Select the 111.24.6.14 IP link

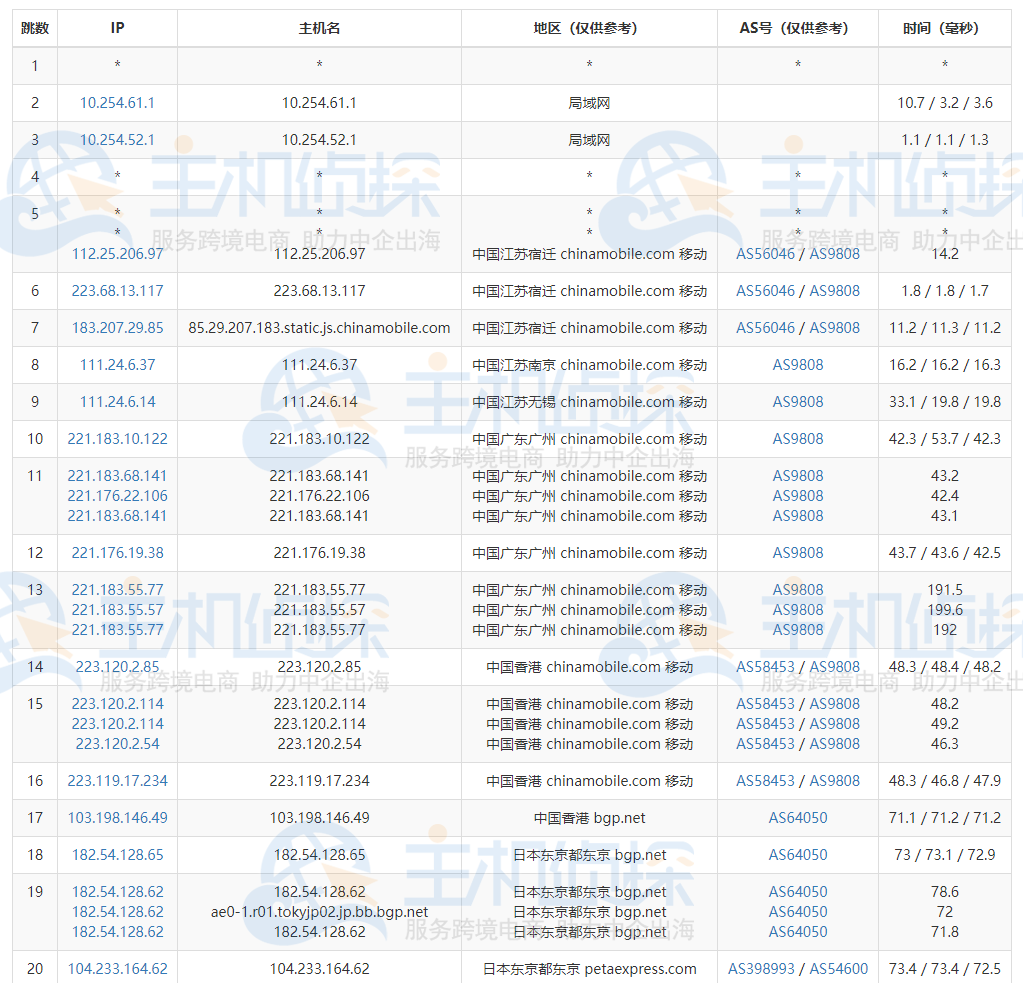pos(117,402)
